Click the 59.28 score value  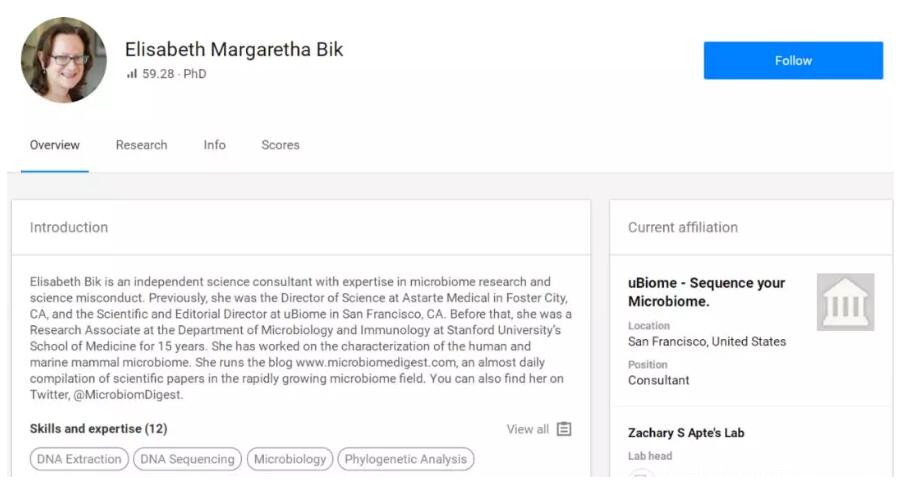tap(158, 74)
